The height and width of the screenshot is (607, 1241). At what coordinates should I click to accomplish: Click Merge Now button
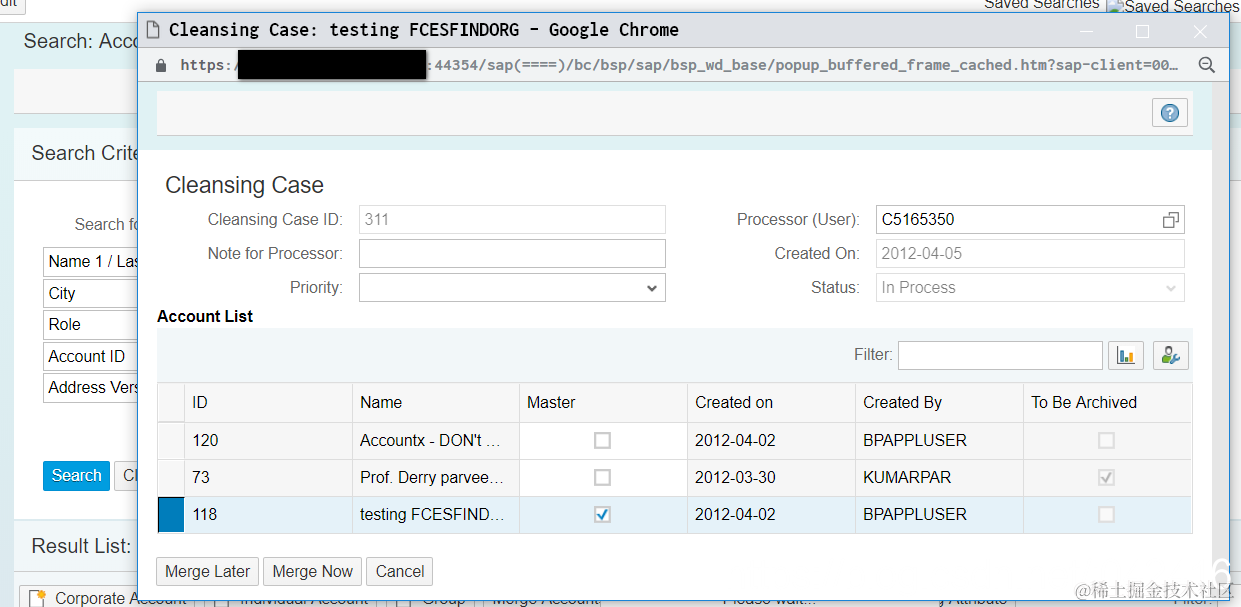tap(313, 572)
